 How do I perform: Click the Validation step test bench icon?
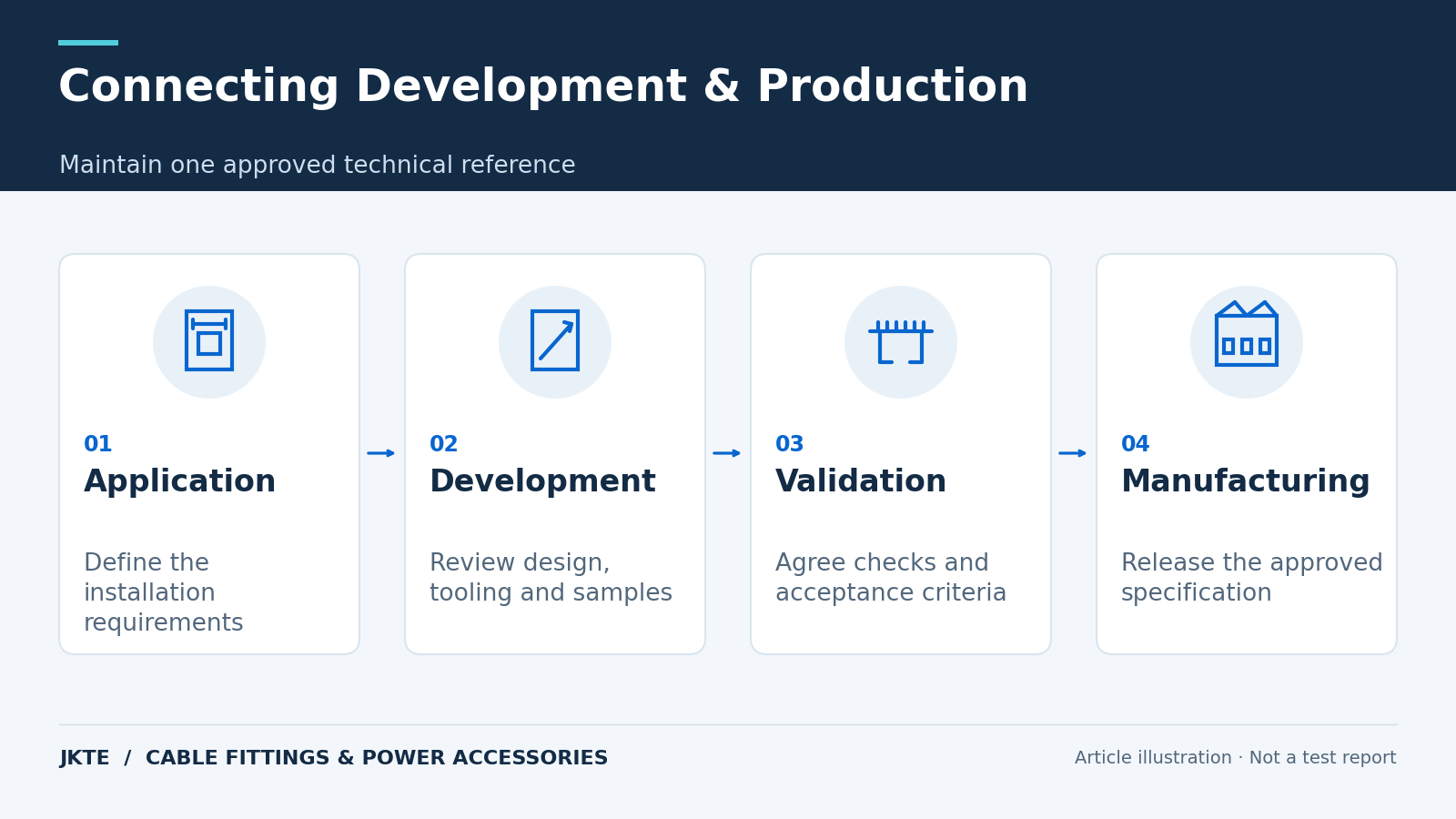click(x=901, y=341)
